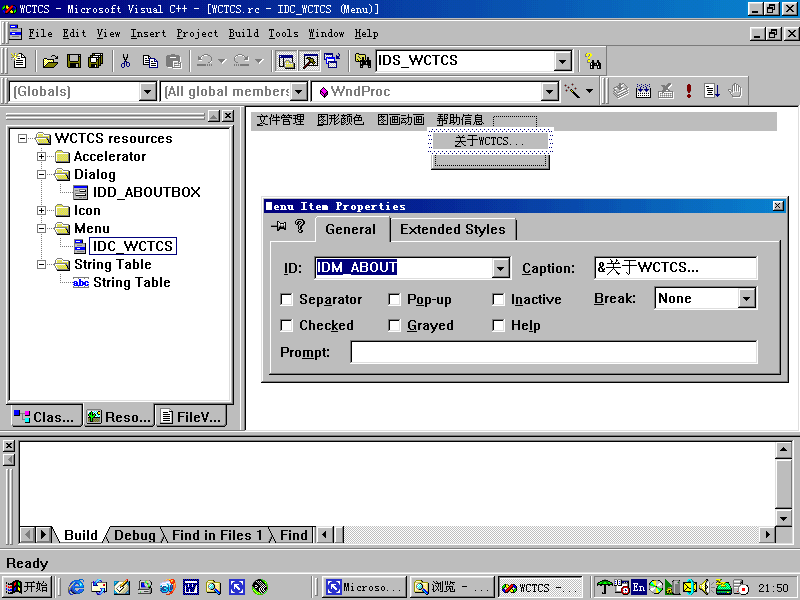Expand the Accelerator folder in resource tree
800x600 pixels.
pos(42,157)
